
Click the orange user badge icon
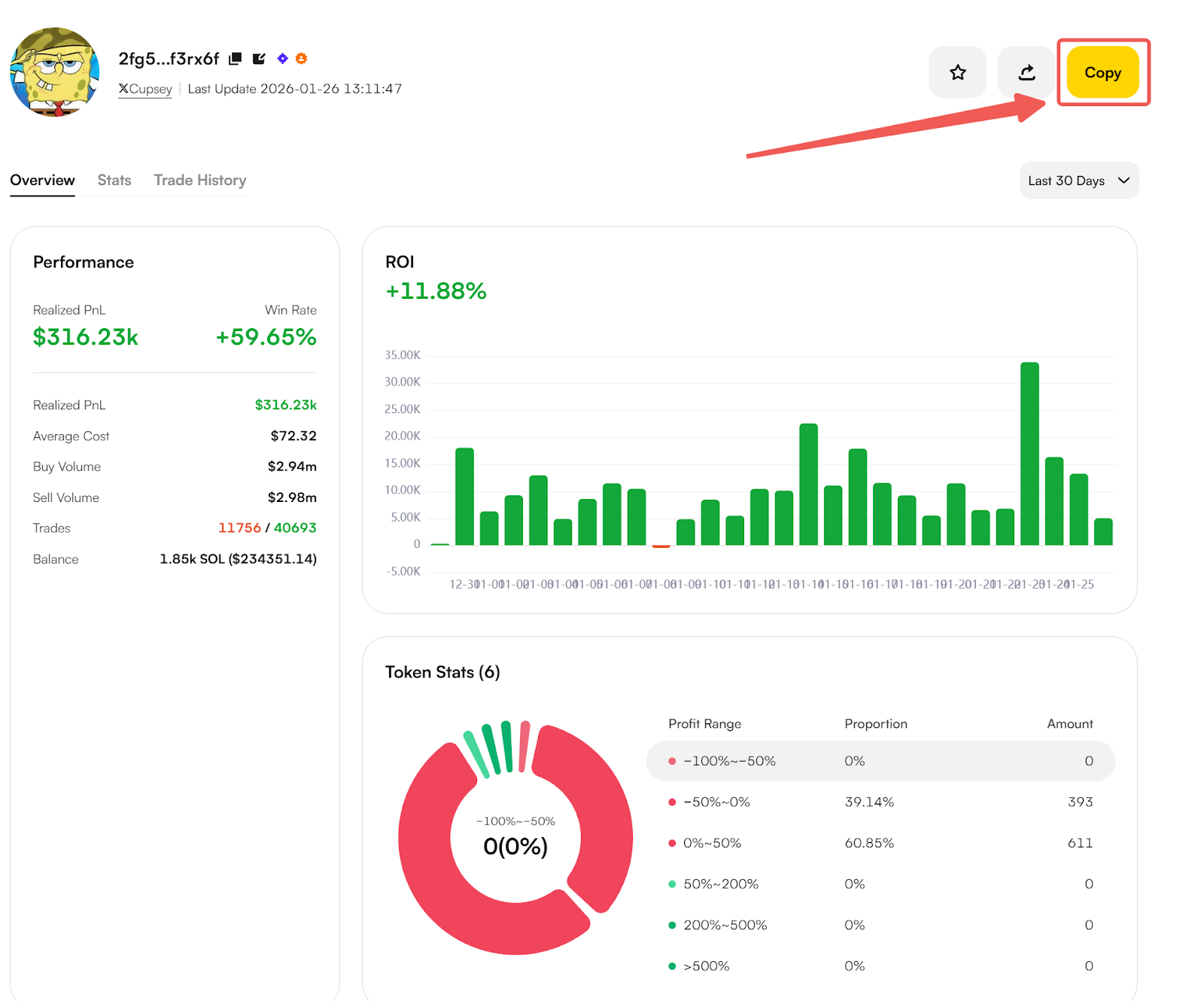(x=301, y=59)
